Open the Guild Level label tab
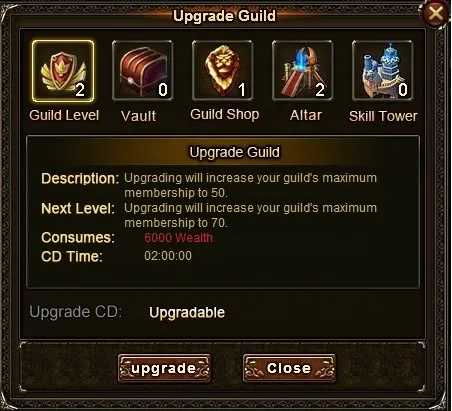 64,115
